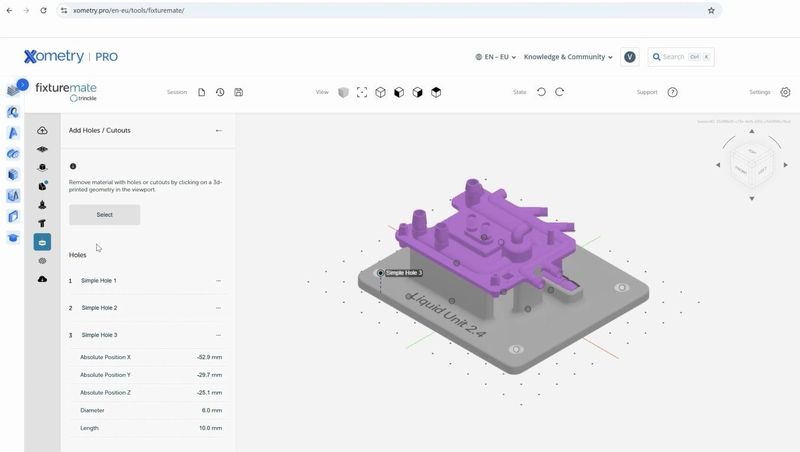Open session history clock icon
Viewport: 800px width, 452px height.
pyautogui.click(x=220, y=92)
